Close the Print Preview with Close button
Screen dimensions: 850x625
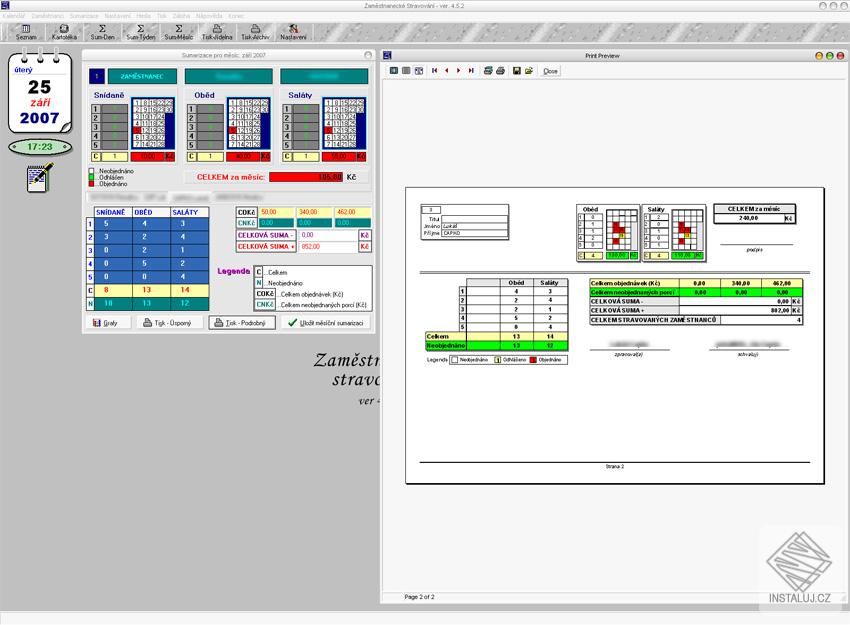(x=550, y=71)
